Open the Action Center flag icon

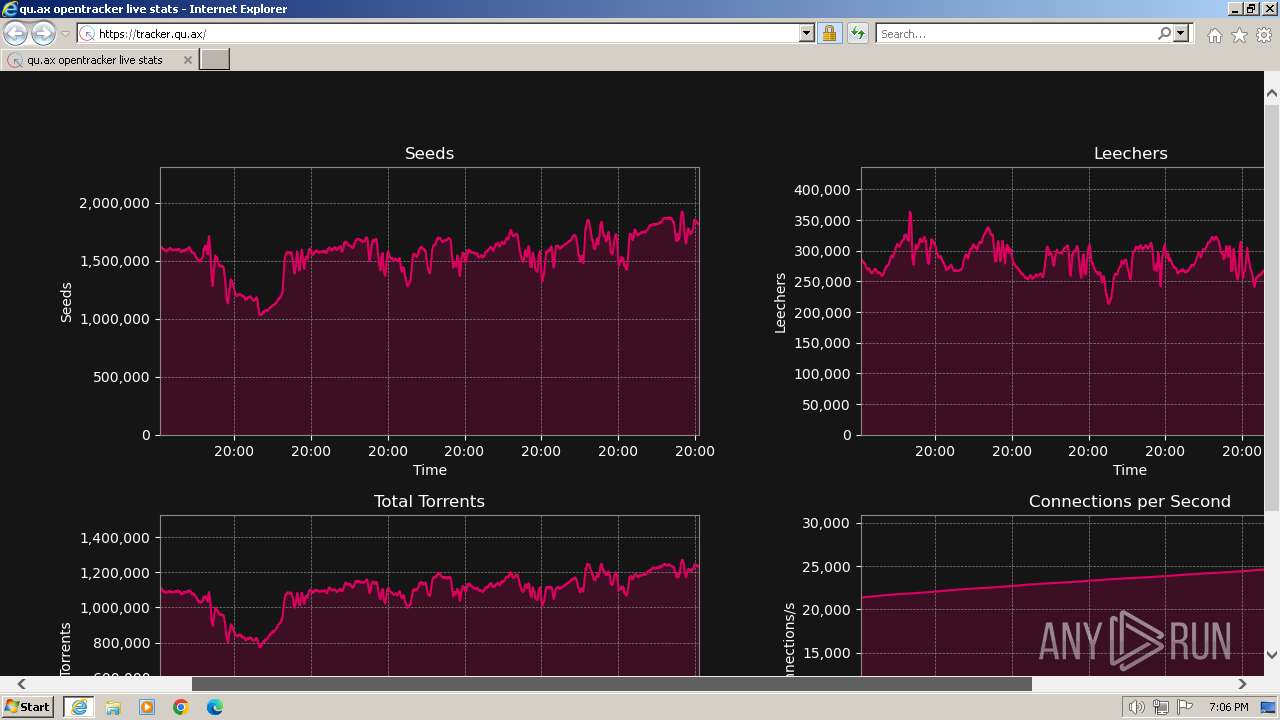(x=1183, y=707)
